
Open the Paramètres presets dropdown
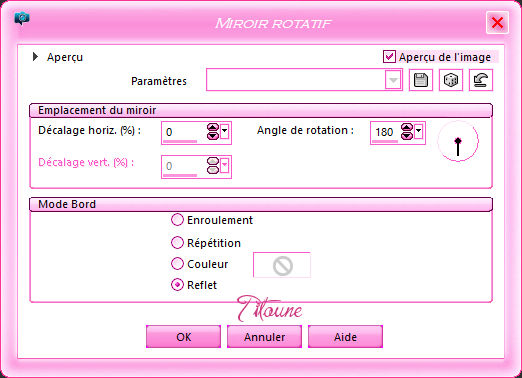coord(393,80)
